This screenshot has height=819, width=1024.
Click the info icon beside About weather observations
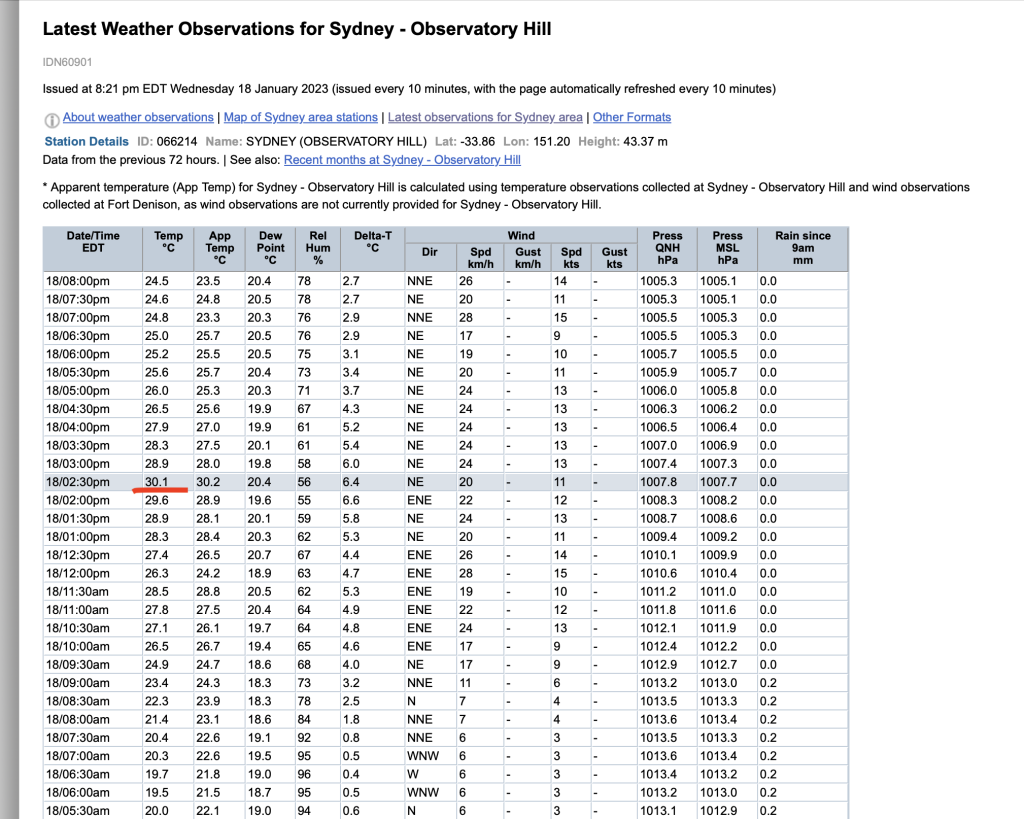point(52,119)
